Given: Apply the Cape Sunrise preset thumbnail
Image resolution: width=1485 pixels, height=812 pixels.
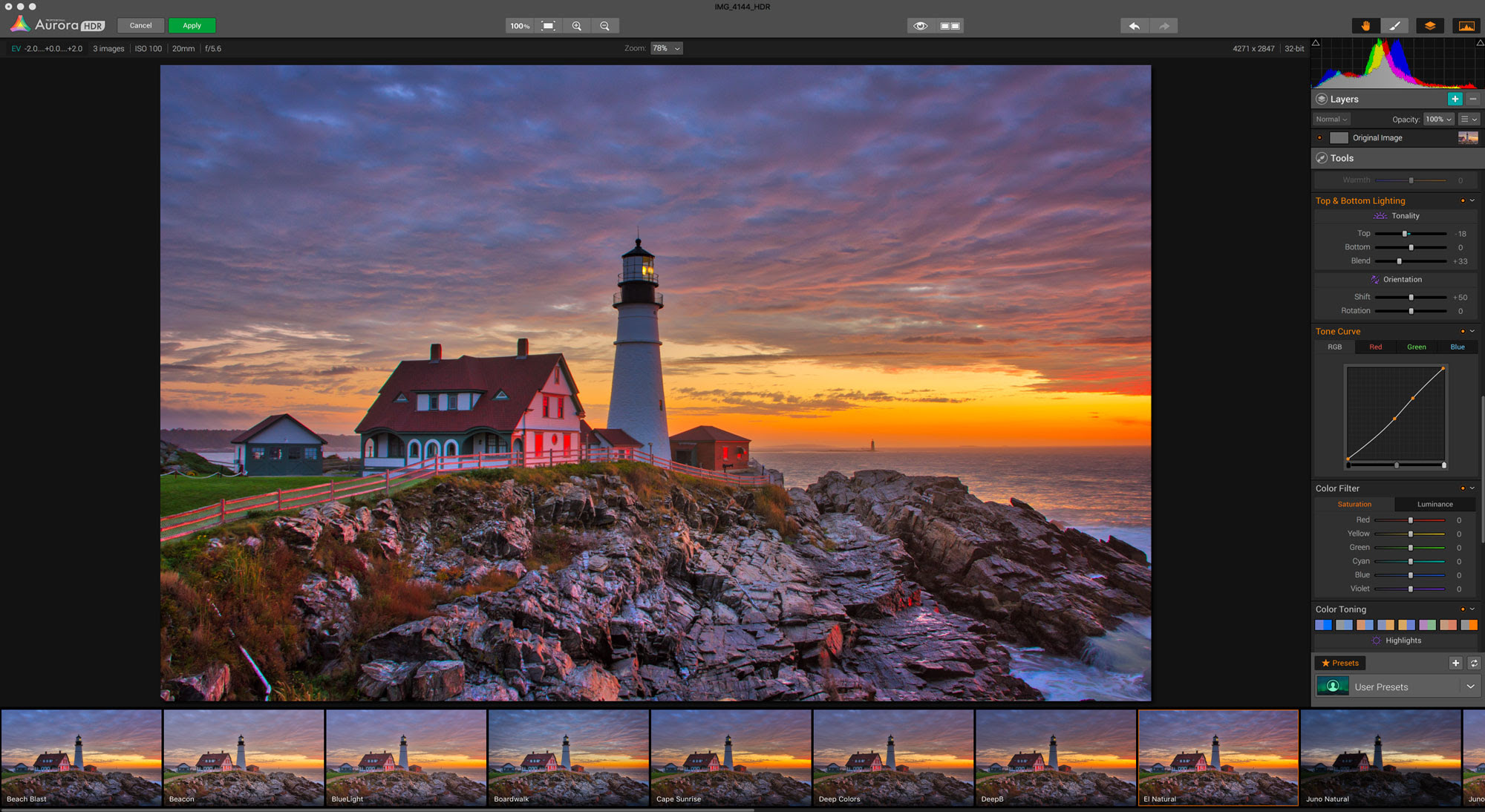Looking at the screenshot, I should [731, 758].
